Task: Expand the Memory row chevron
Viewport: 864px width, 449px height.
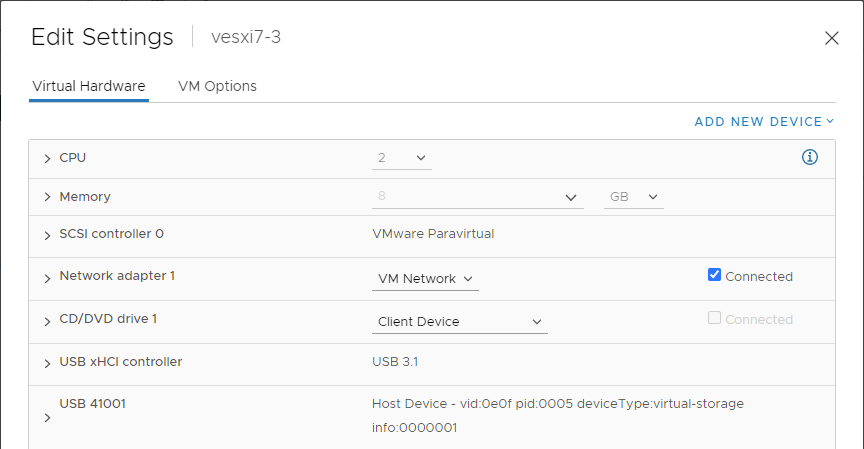Action: [x=47, y=197]
